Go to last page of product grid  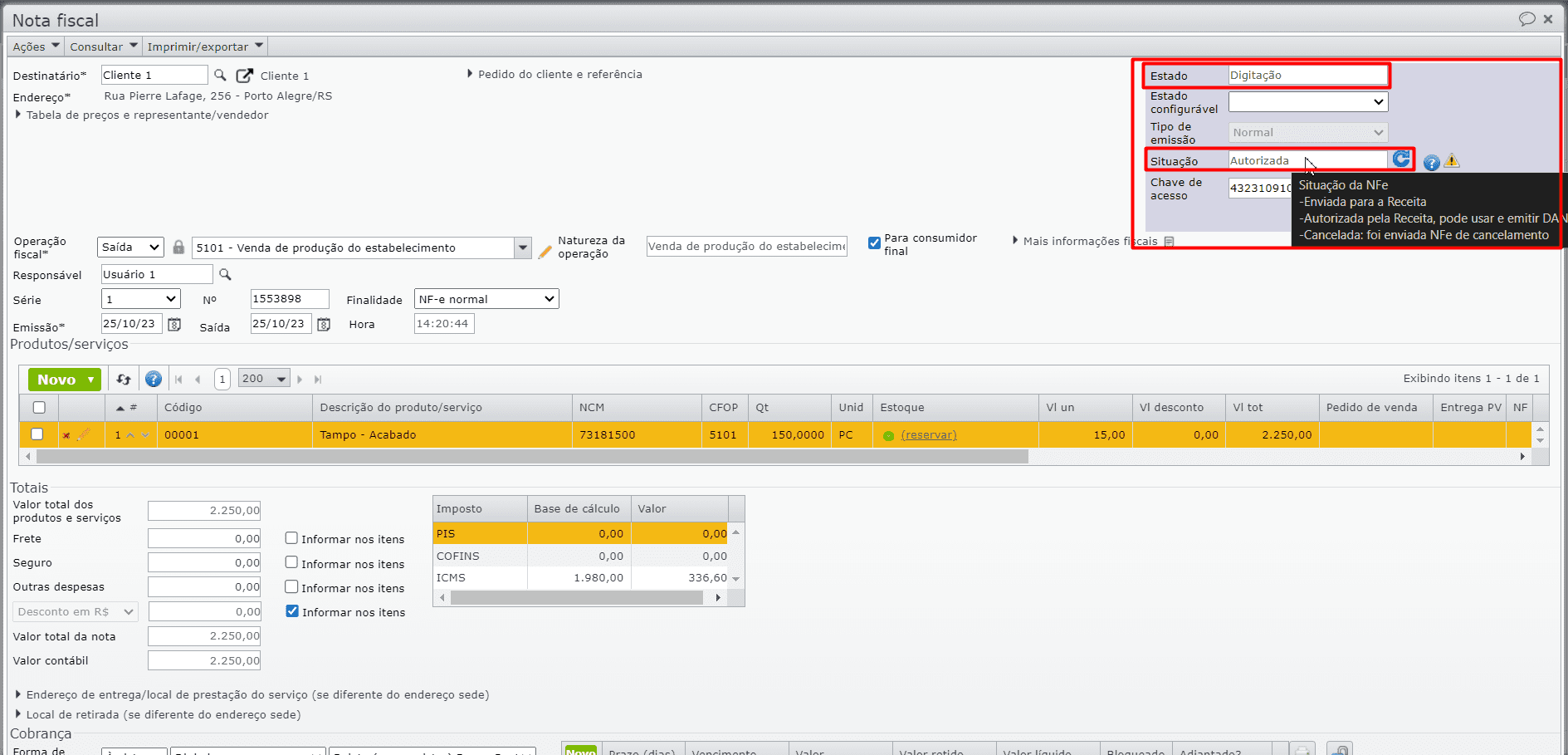(x=318, y=380)
